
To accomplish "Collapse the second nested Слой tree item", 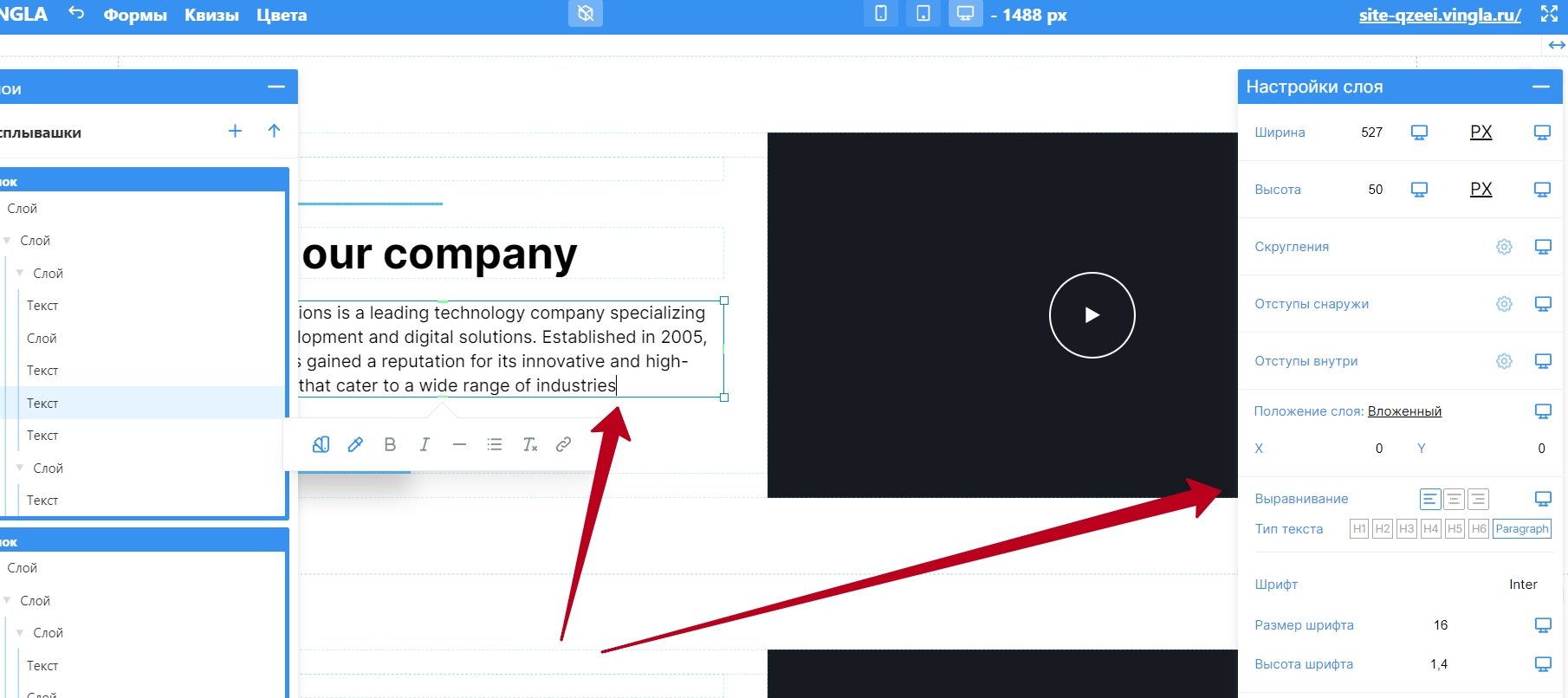I will (x=20, y=273).
